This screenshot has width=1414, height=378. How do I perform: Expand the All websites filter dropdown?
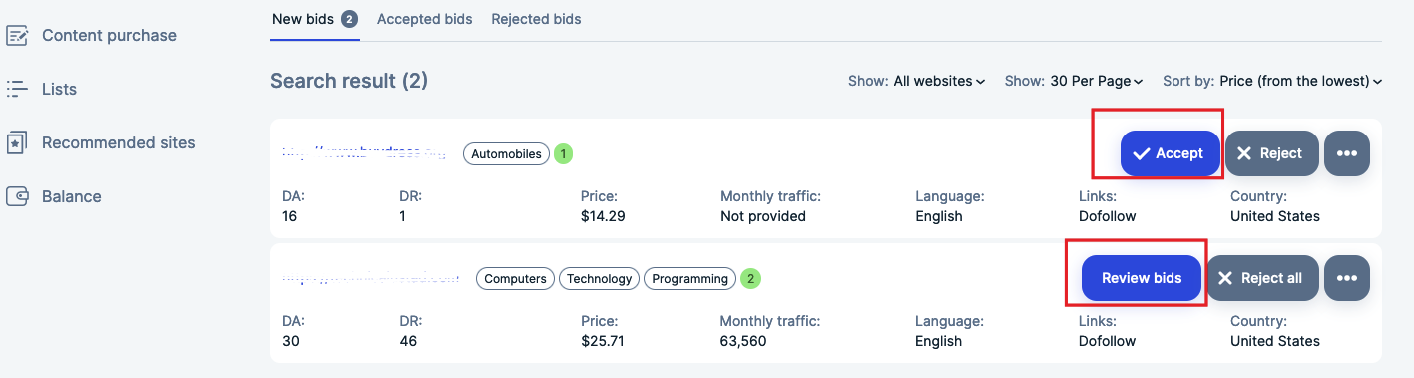point(939,81)
